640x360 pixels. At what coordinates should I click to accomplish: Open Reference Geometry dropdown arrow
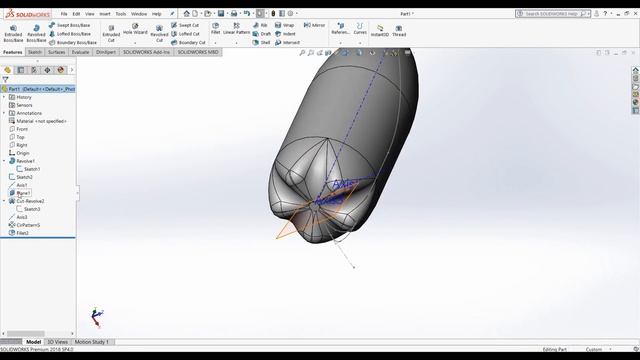point(340,43)
